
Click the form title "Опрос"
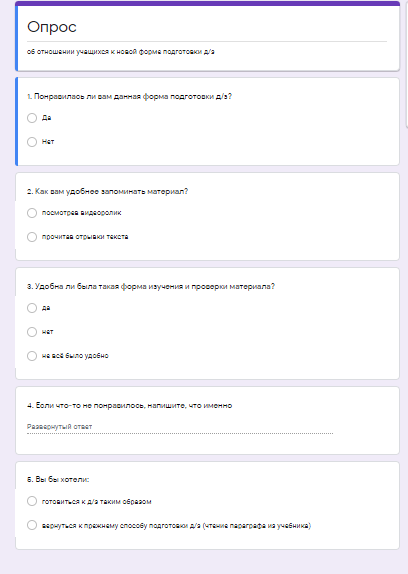[x=52, y=27]
